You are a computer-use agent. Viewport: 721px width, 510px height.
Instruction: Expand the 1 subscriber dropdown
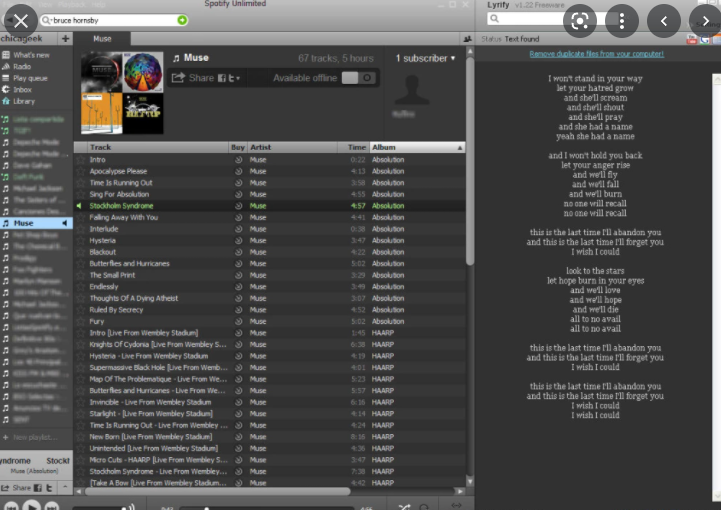tap(425, 58)
